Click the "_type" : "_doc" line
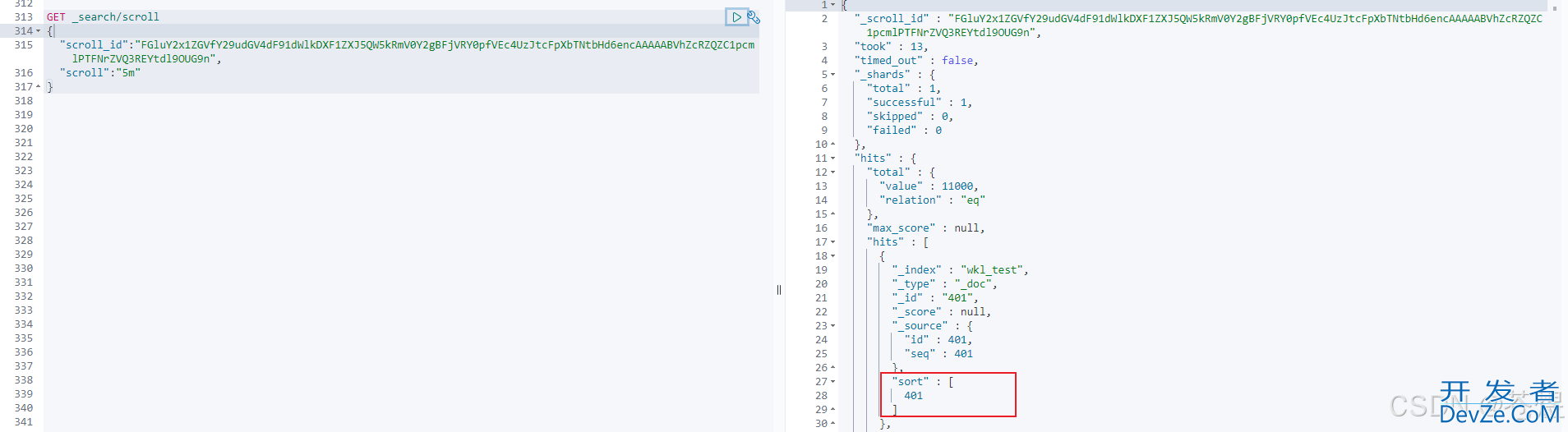 pos(944,284)
